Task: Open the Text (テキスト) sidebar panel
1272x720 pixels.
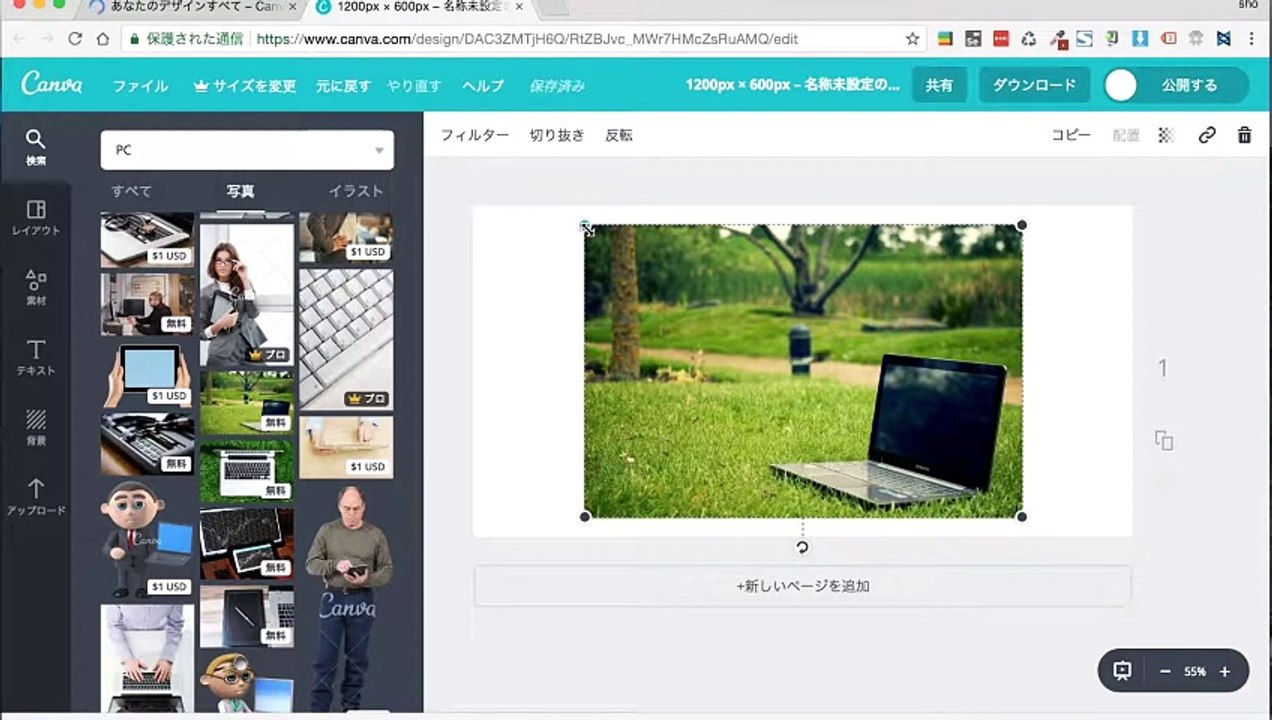Action: [35, 356]
